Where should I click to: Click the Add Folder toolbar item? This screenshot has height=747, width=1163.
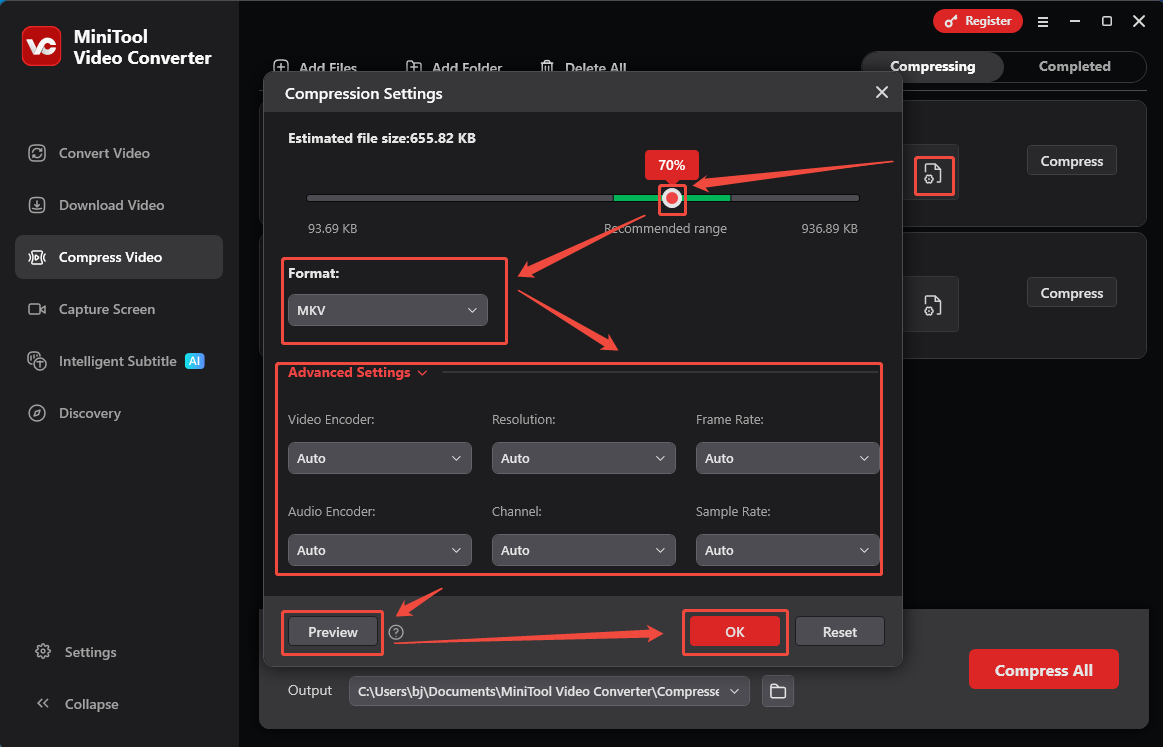pos(454,68)
